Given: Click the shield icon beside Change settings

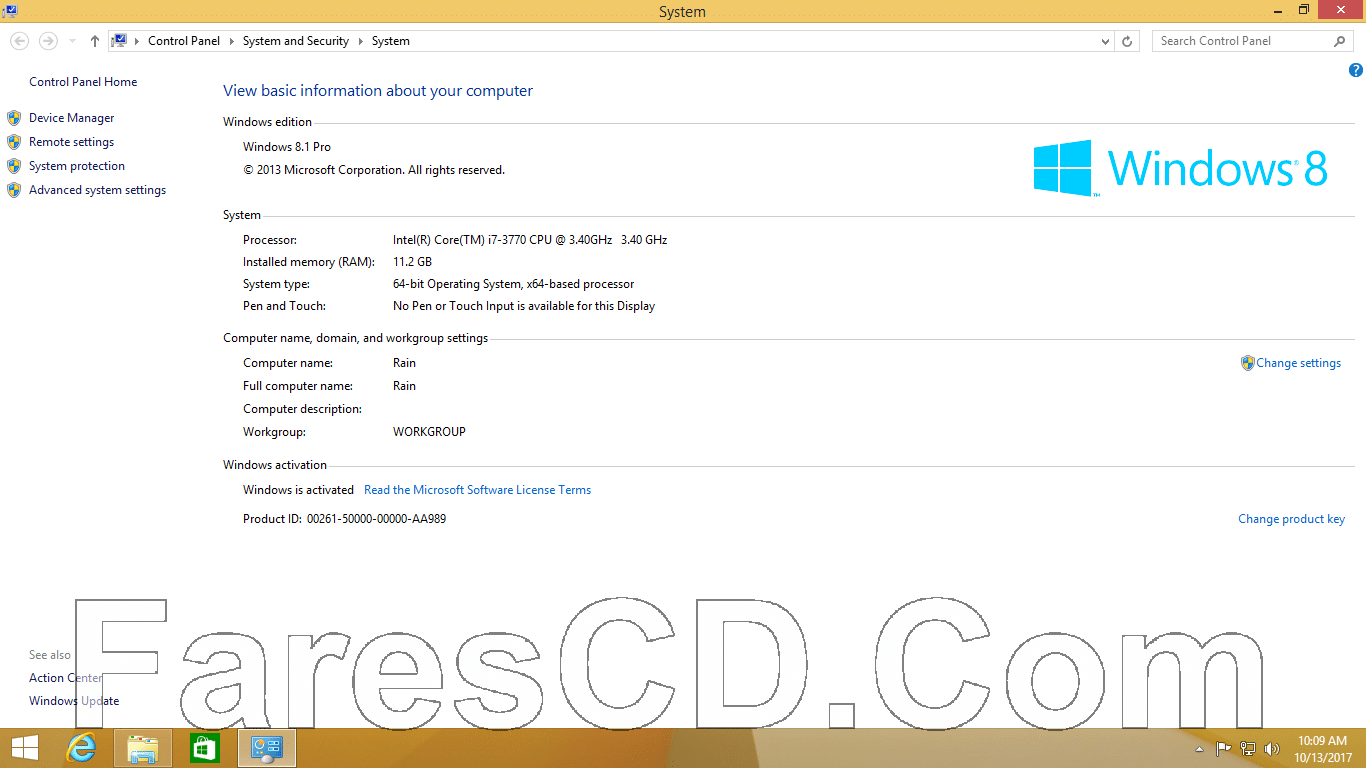Looking at the screenshot, I should [x=1247, y=363].
